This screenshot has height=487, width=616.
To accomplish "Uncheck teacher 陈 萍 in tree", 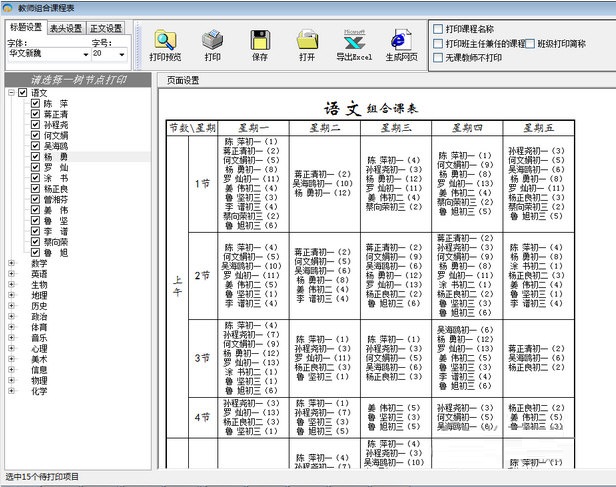I will [x=35, y=104].
